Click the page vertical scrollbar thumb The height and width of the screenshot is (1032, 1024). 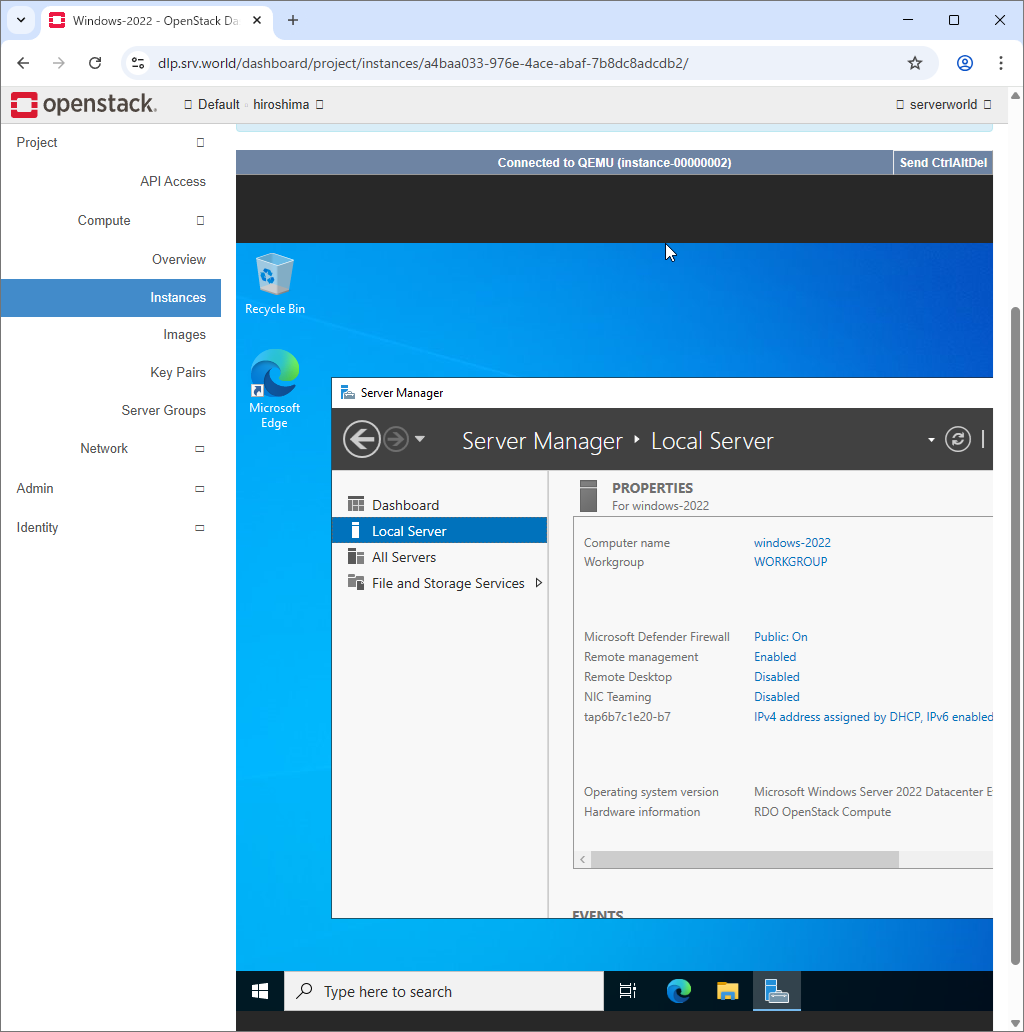[1016, 636]
